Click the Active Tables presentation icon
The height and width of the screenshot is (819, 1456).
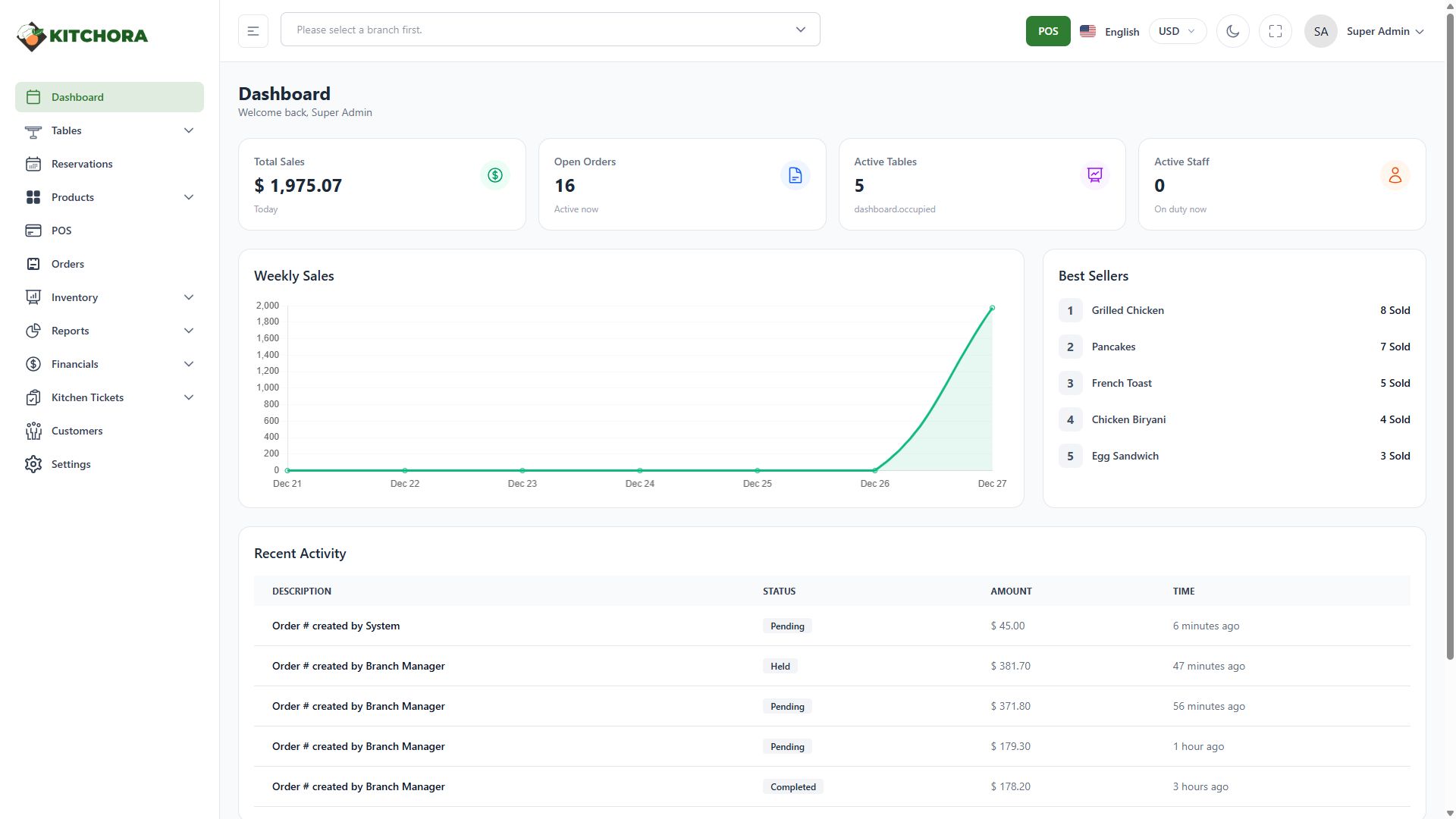[1094, 175]
